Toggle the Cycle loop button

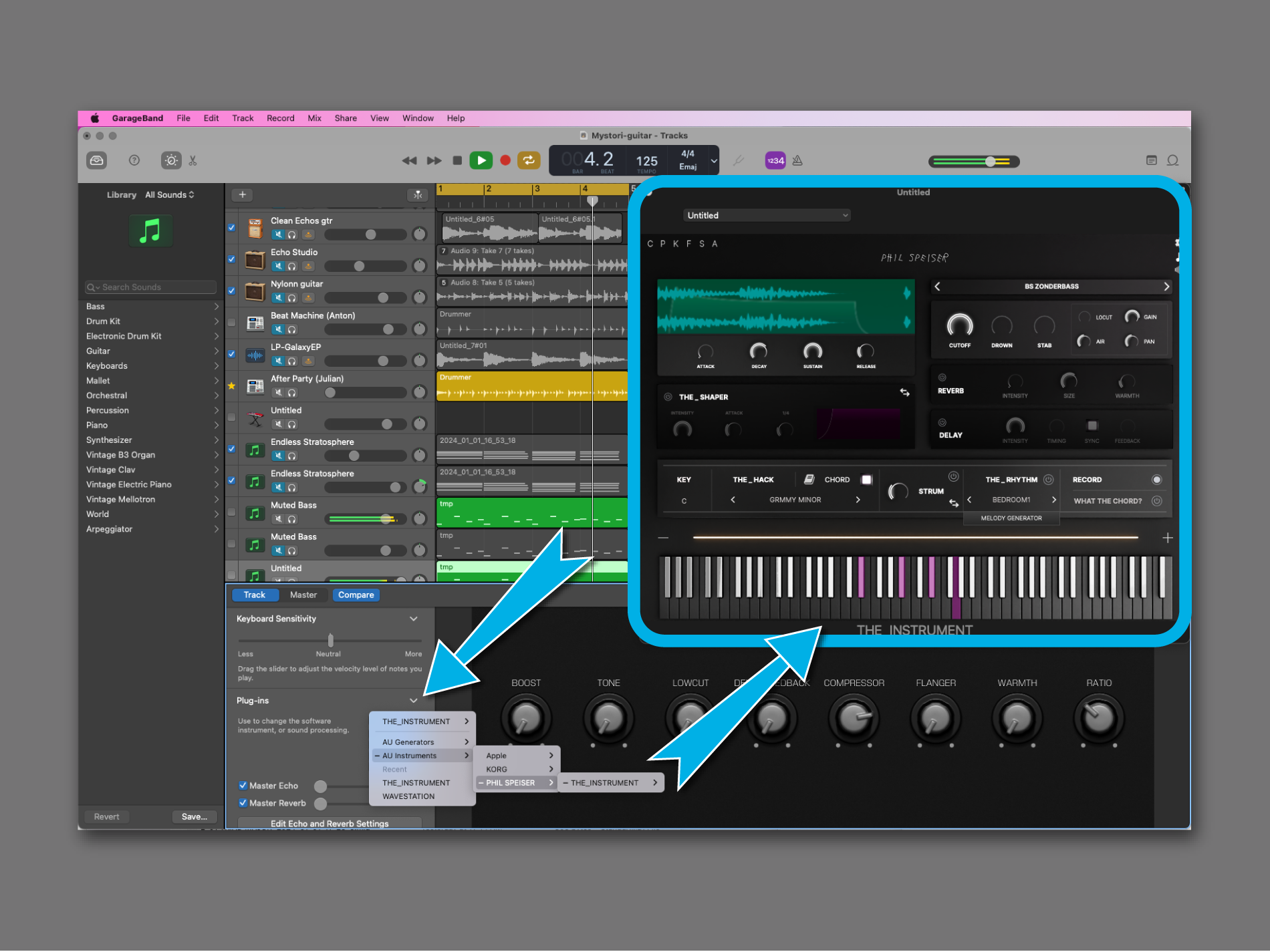[529, 160]
